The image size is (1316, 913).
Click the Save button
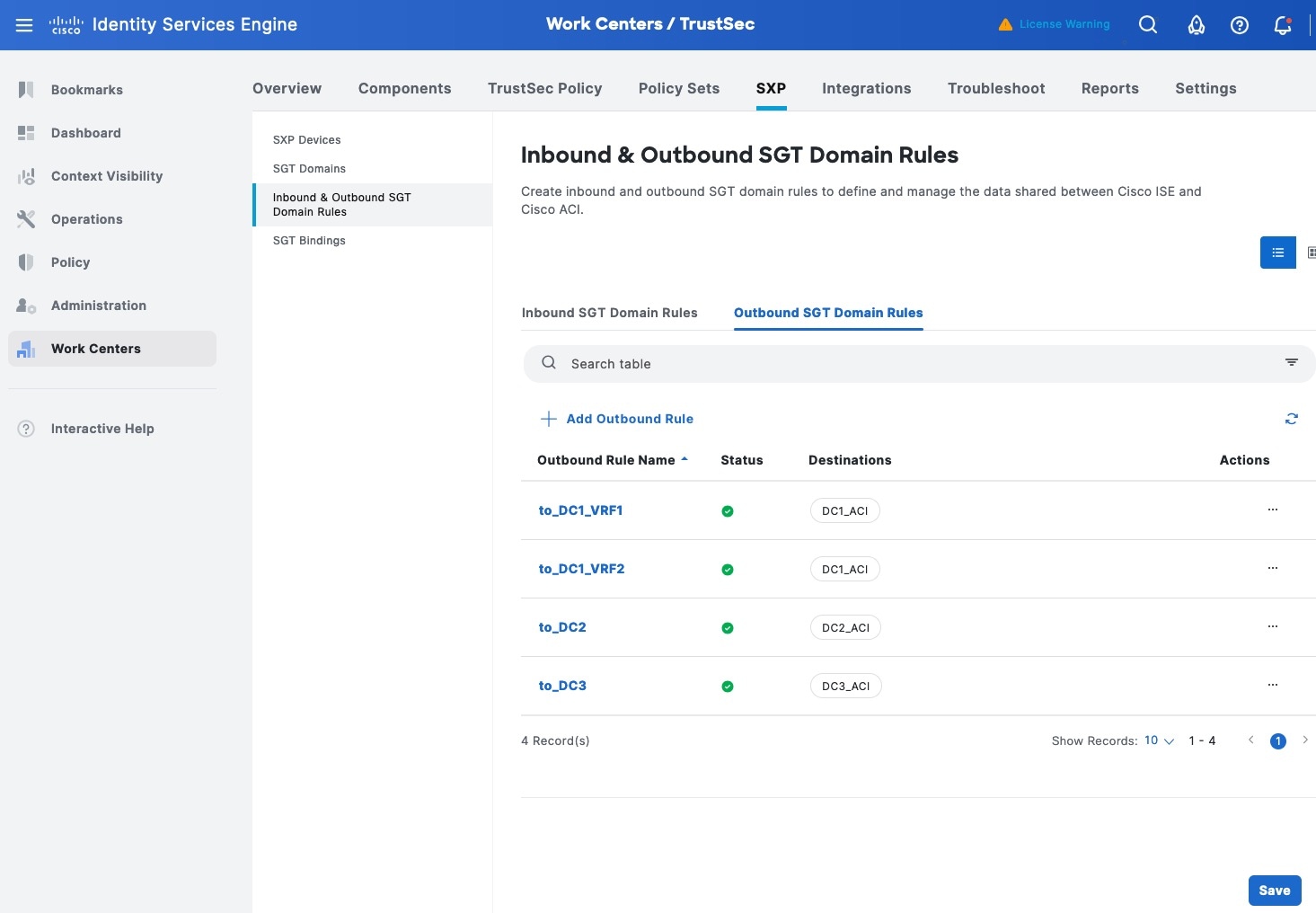1274,891
